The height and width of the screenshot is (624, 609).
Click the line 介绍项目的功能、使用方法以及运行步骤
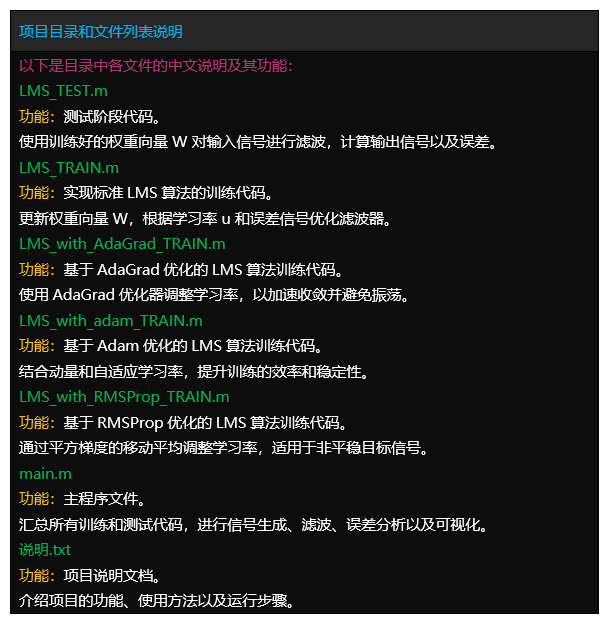(x=157, y=601)
